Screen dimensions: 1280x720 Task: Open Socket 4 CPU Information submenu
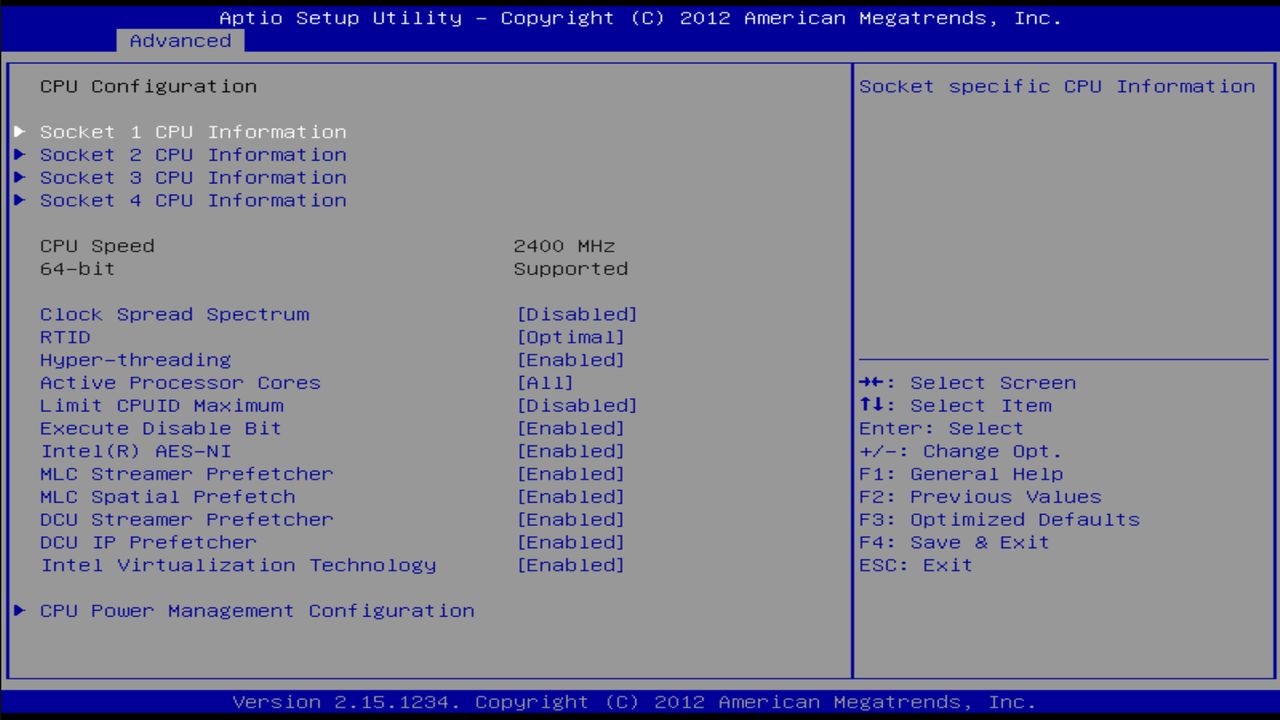pos(193,201)
